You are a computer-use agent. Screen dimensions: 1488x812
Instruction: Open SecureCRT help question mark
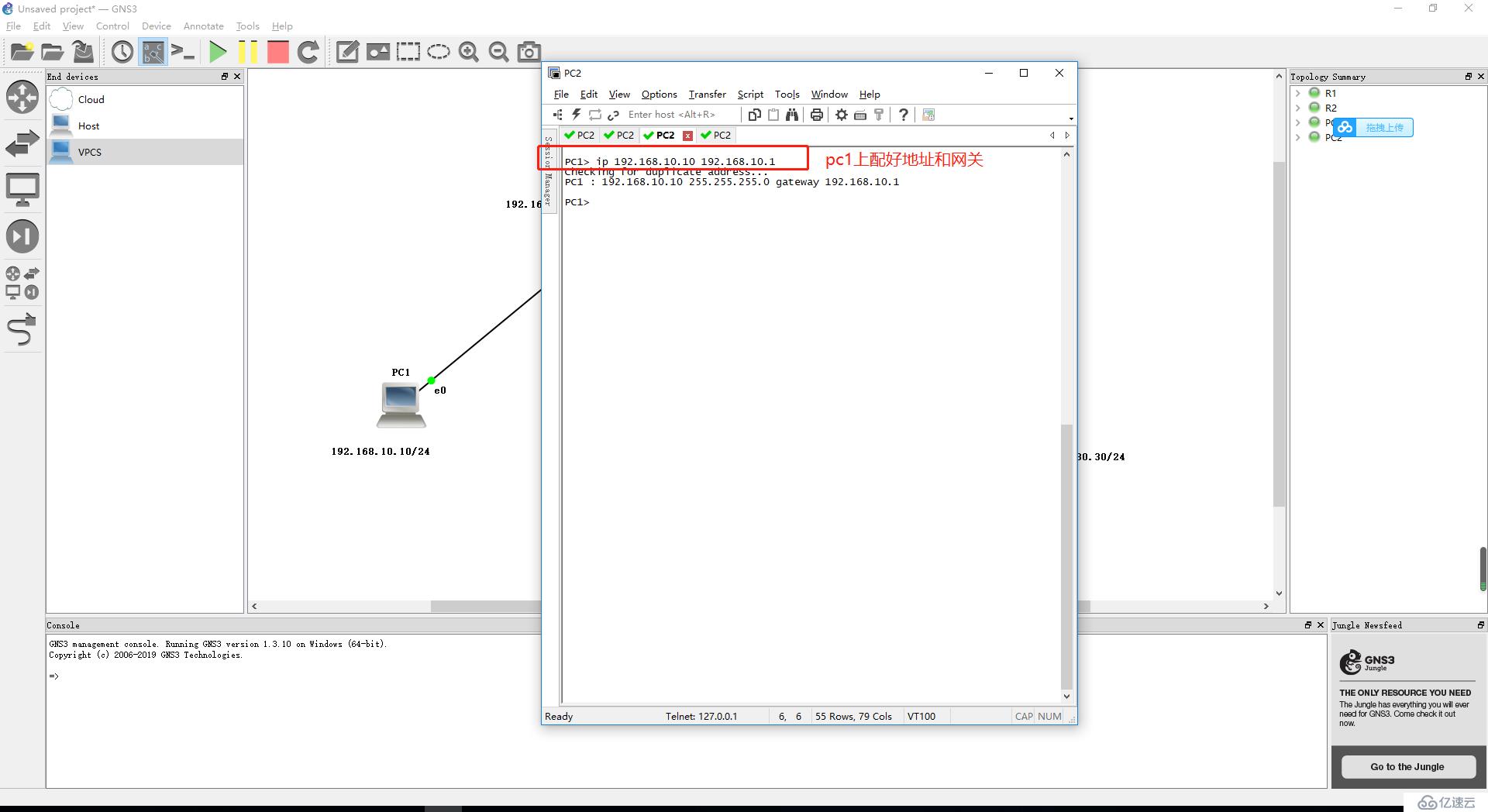coord(903,115)
